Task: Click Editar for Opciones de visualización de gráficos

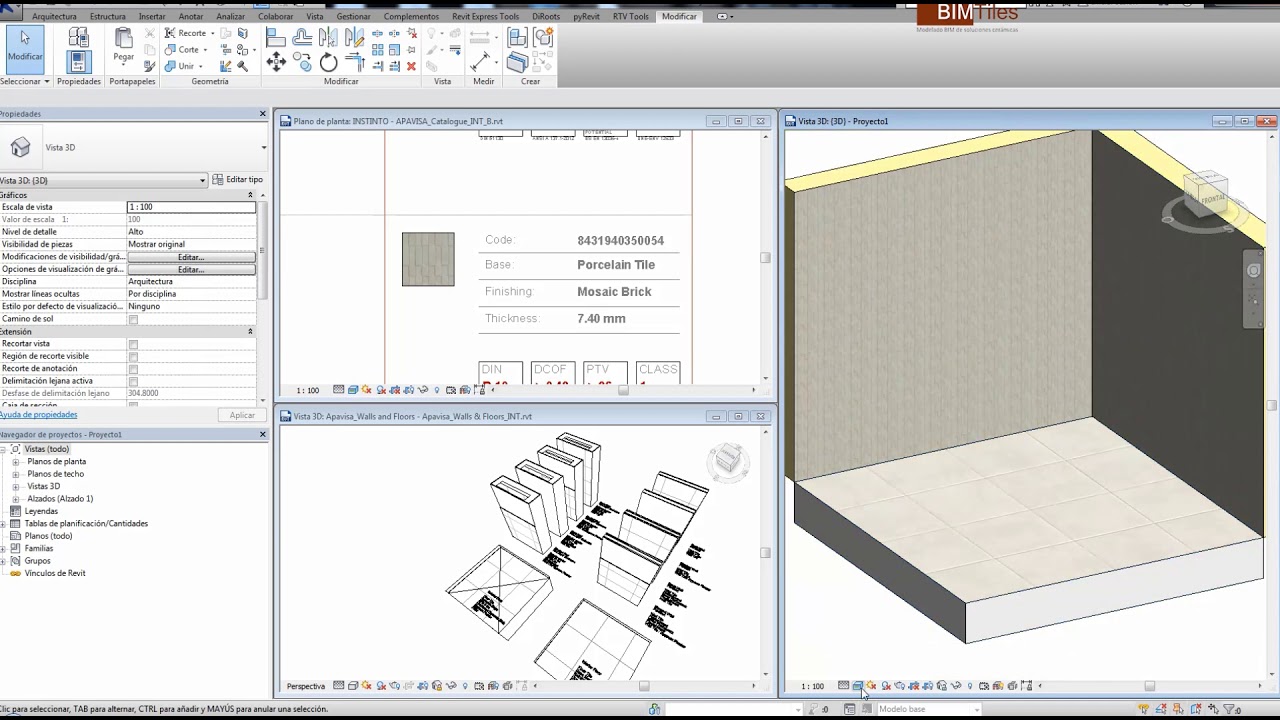Action: tap(191, 270)
